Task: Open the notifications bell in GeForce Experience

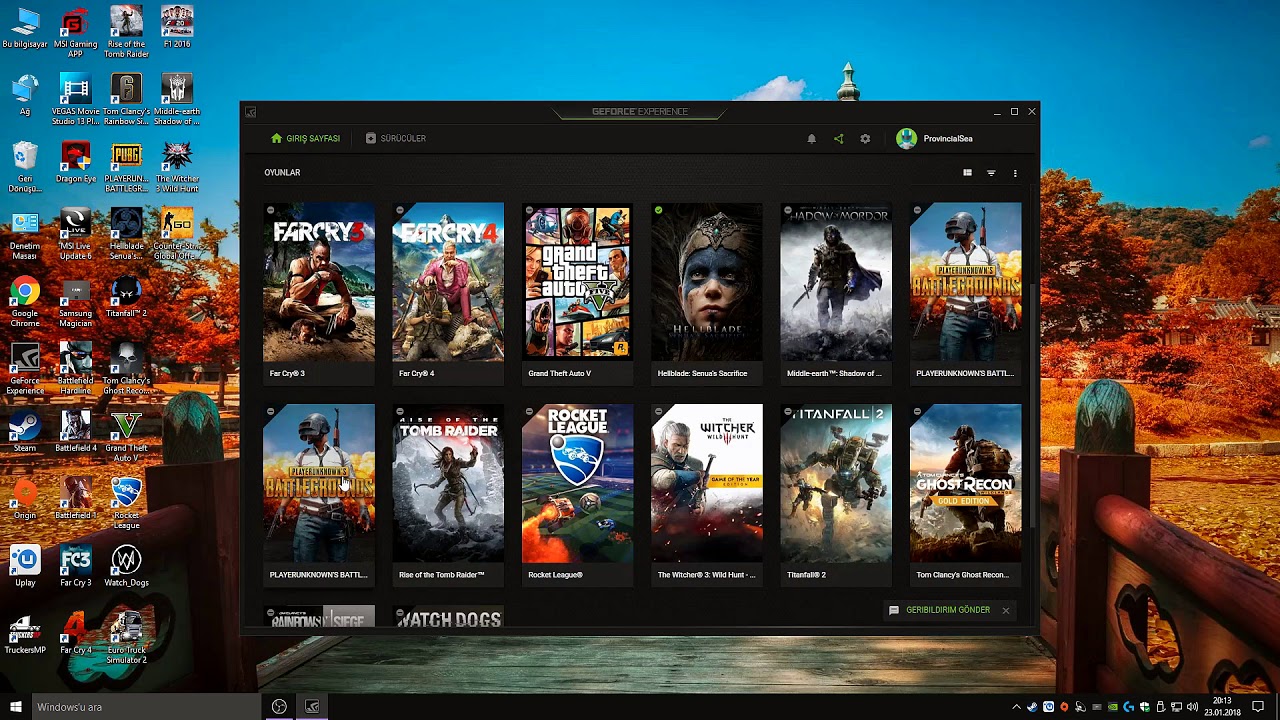Action: (812, 139)
